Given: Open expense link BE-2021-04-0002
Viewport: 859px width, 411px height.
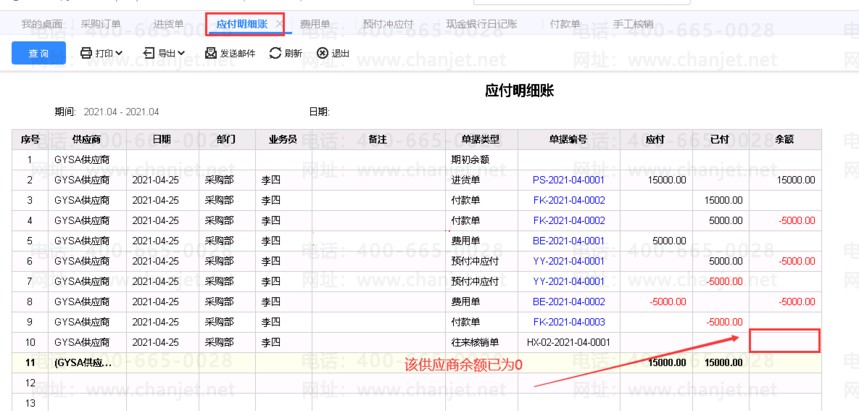Looking at the screenshot, I should coord(568,301).
